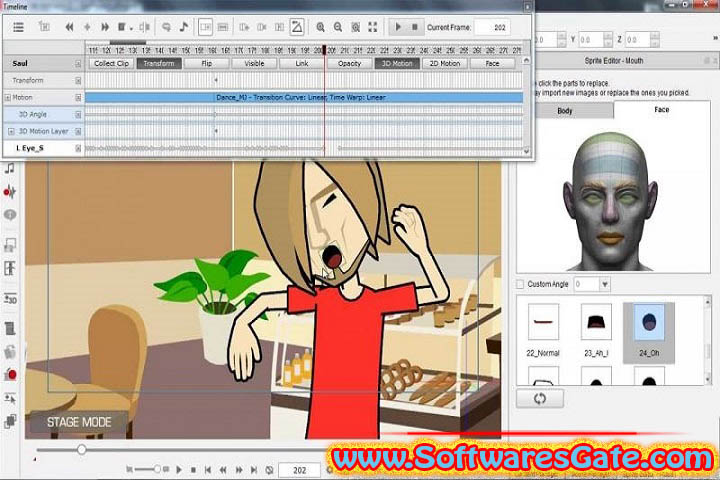Open the timeline track list menu
Image resolution: width=720 pixels, height=480 pixels.
[x=18, y=27]
